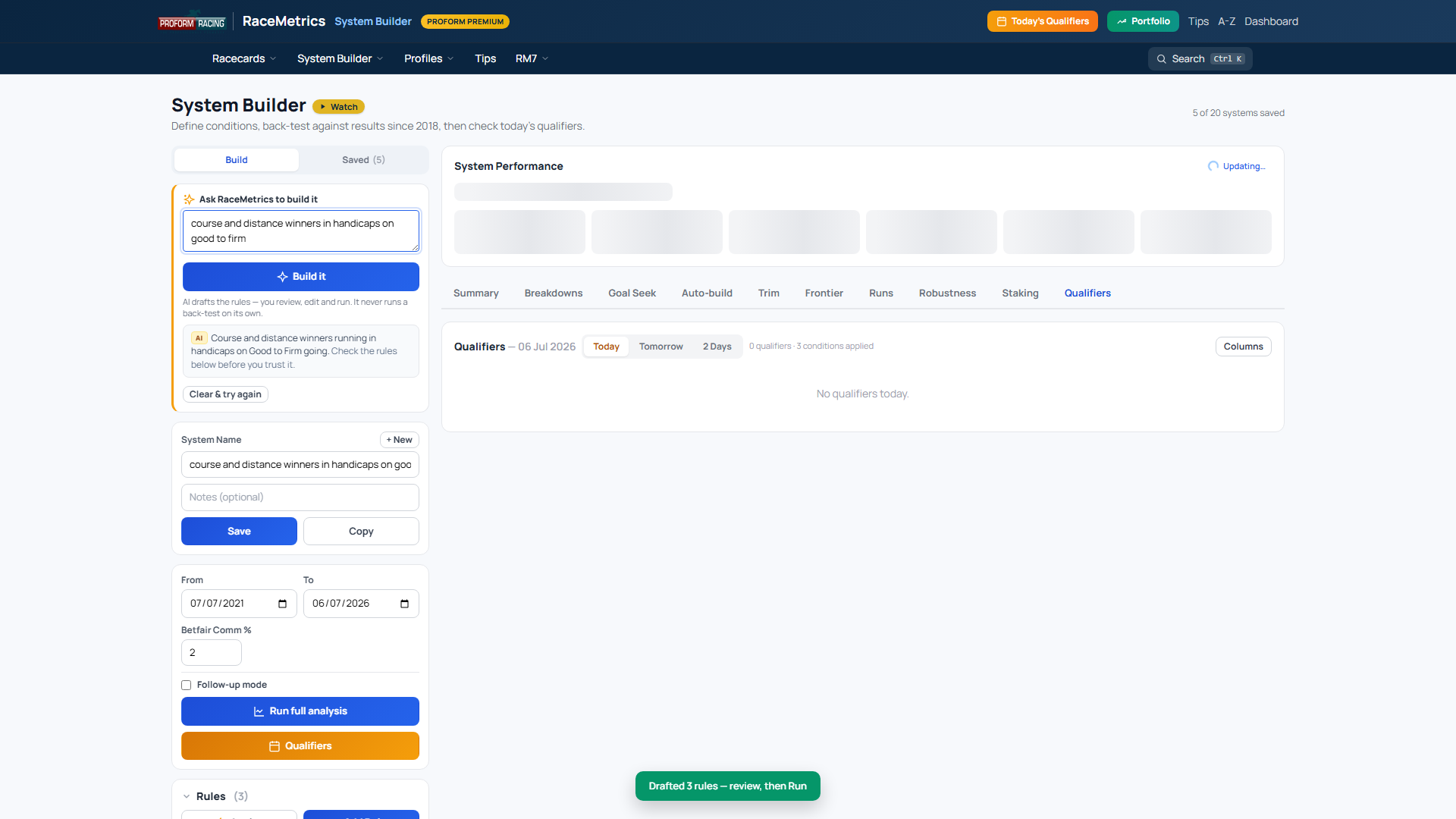Open the Goal Seek tab
Image resolution: width=1456 pixels, height=819 pixels.
coord(632,293)
